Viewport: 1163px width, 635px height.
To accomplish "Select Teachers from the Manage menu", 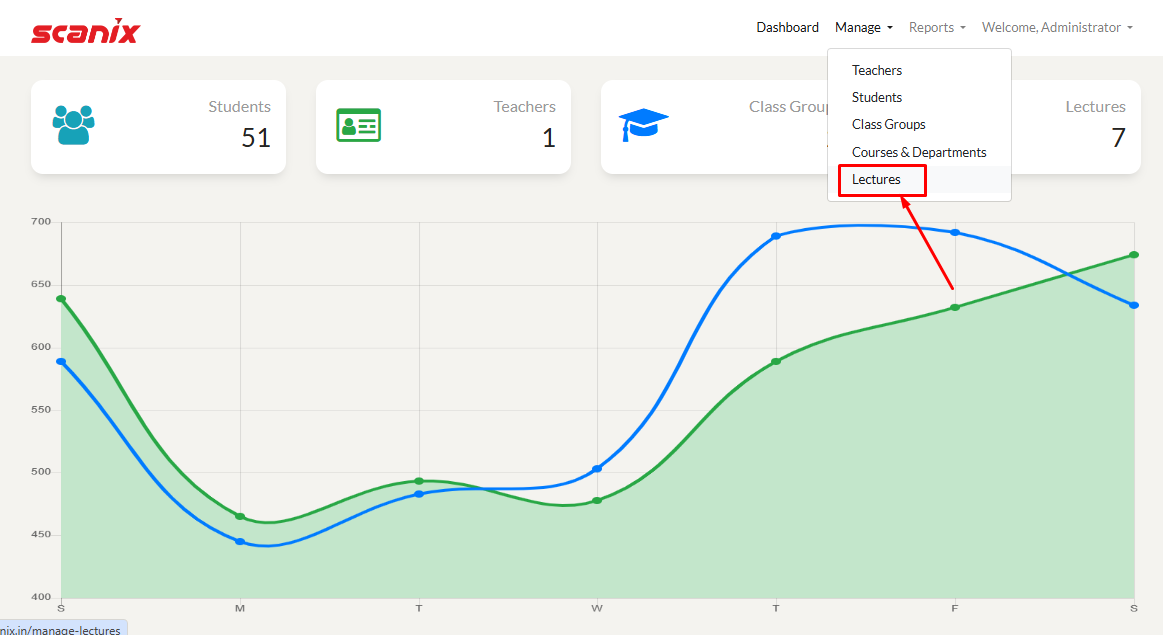I will (876, 70).
